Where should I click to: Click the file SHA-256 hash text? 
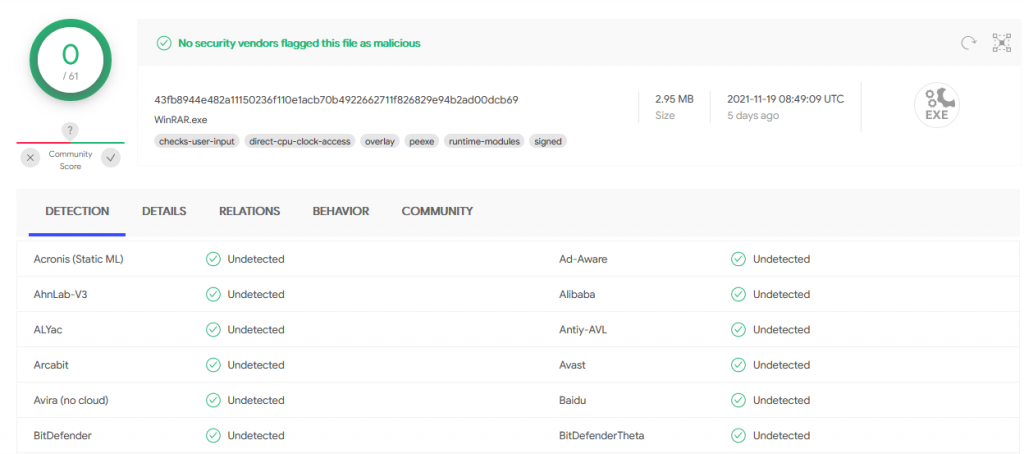336,100
